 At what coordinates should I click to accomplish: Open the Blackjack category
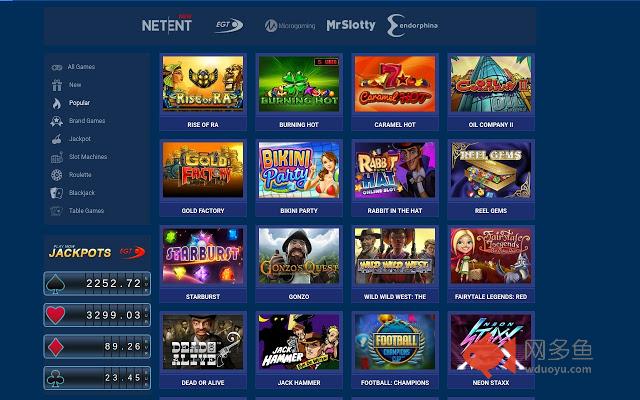click(82, 192)
